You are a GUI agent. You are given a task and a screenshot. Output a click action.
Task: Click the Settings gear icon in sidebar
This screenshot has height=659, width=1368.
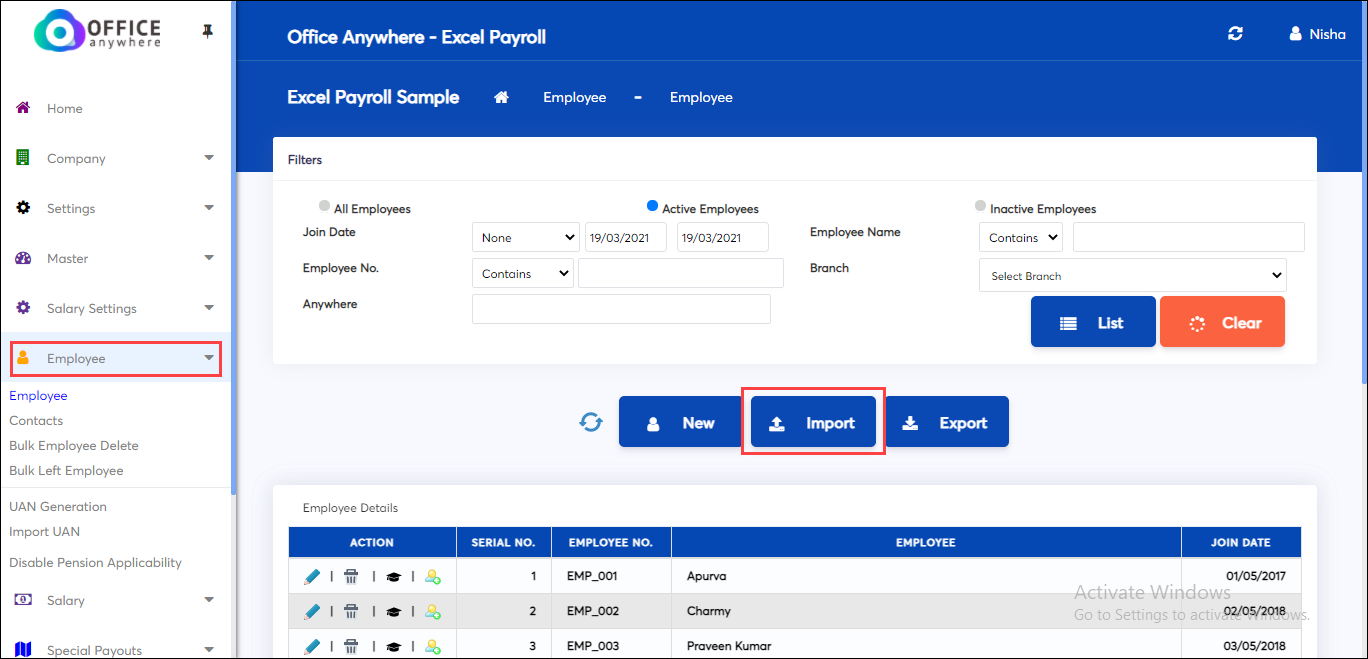click(x=23, y=207)
